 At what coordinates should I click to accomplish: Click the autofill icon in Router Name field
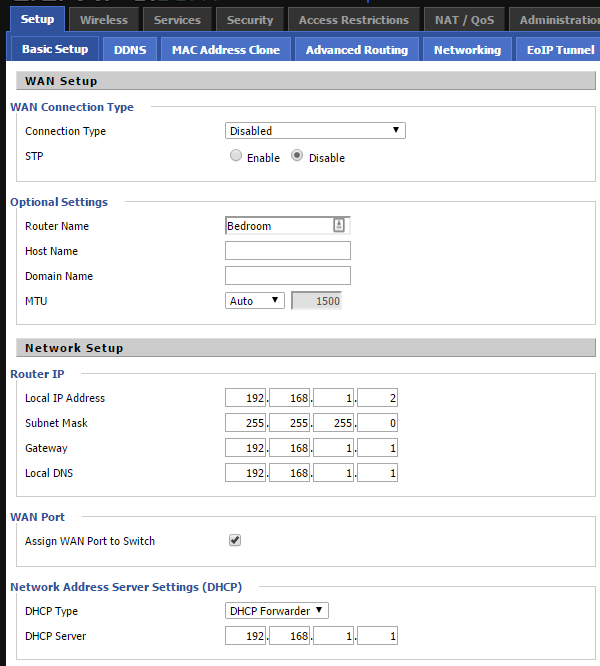point(338,225)
